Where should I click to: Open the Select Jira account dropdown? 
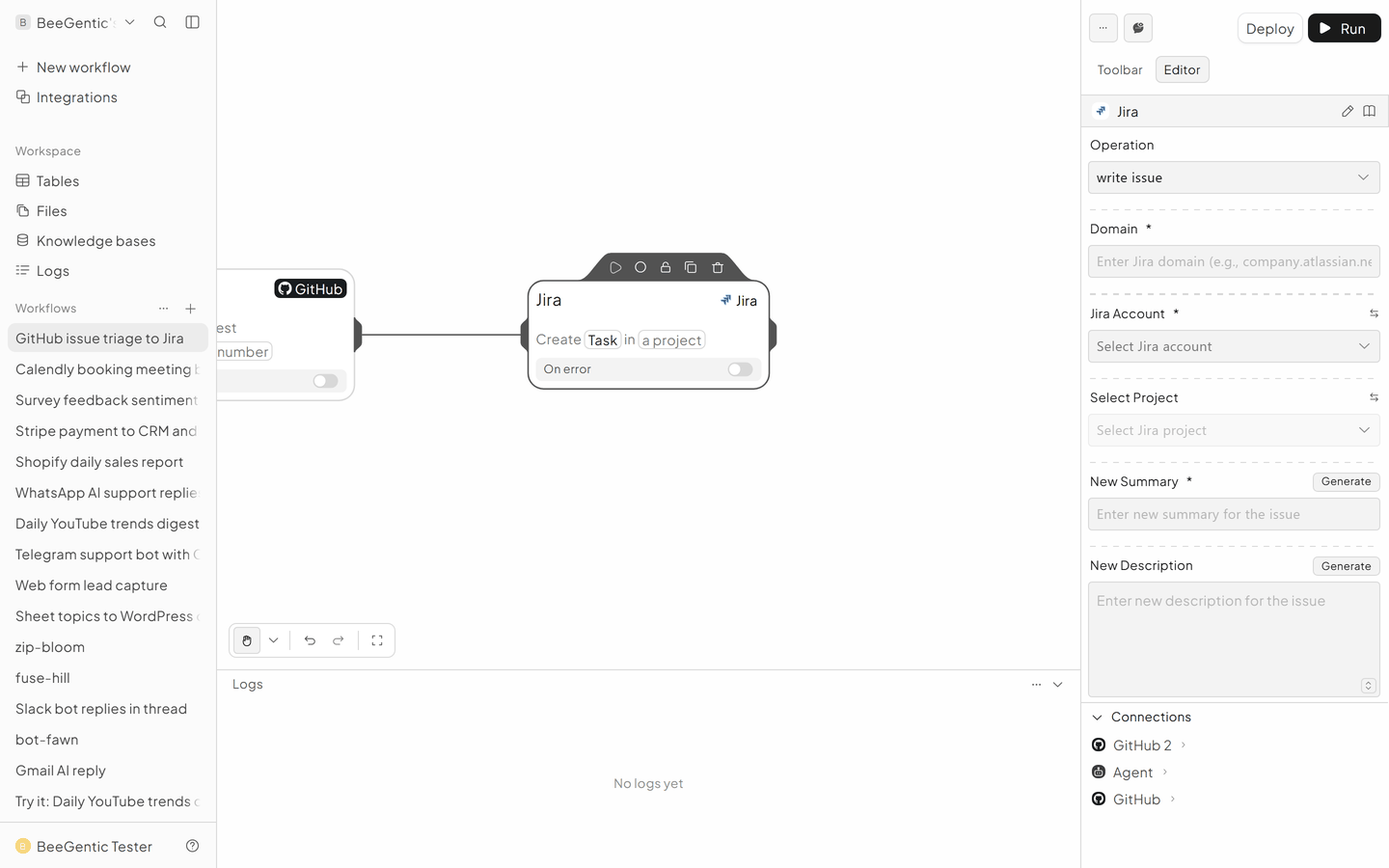pos(1234,346)
